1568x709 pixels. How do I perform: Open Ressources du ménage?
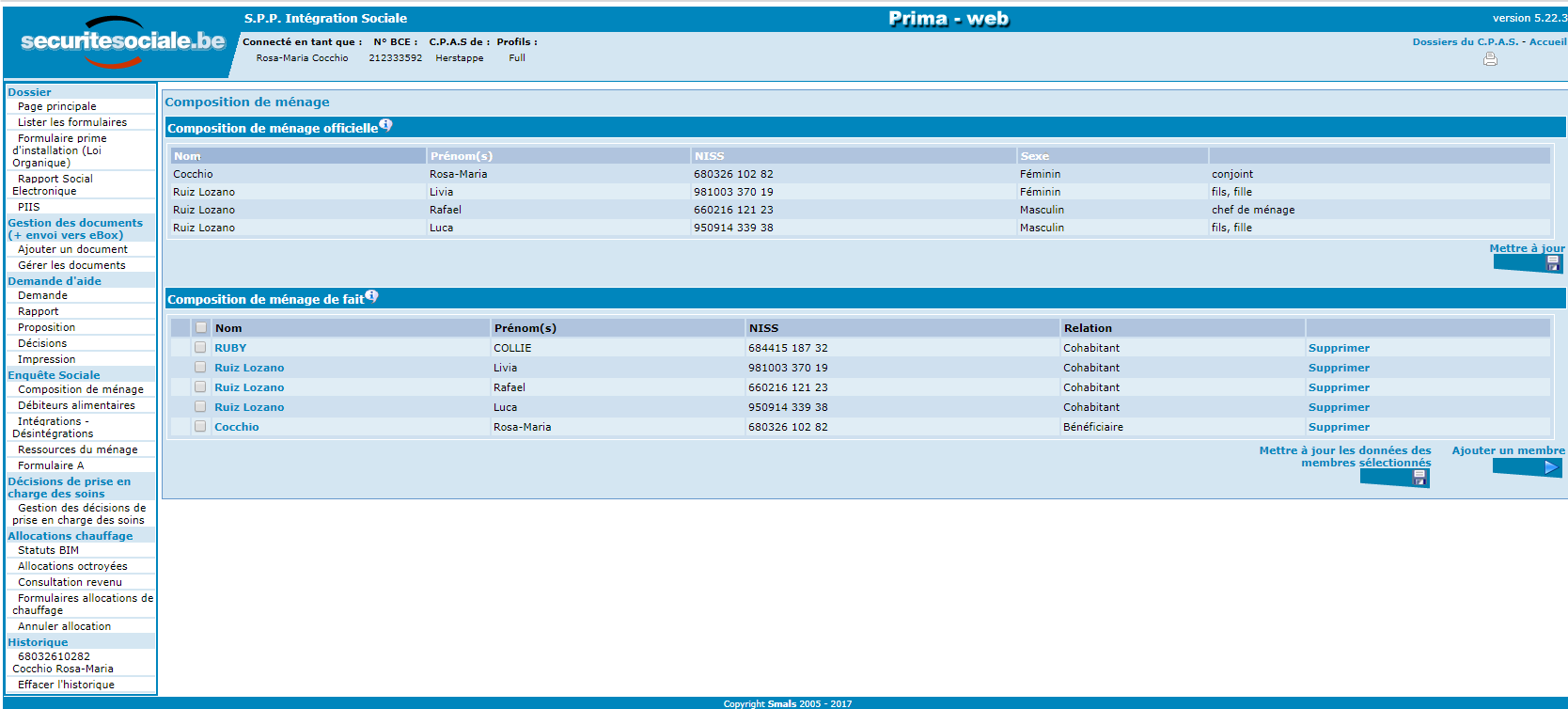(78, 449)
